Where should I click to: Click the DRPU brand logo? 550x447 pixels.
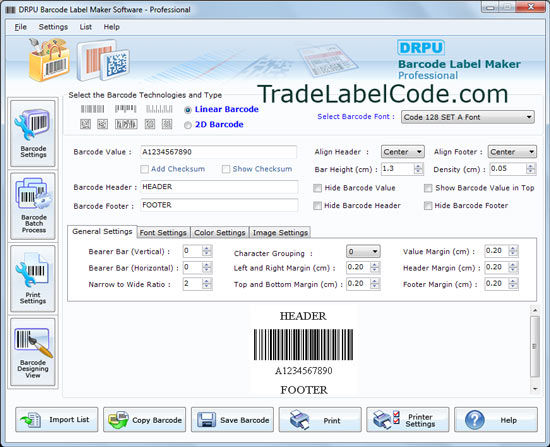(x=421, y=48)
